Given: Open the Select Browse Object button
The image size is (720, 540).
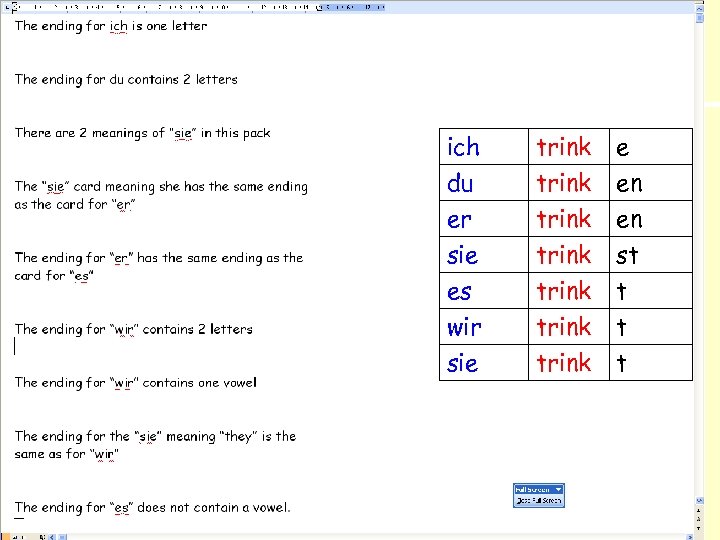Looking at the screenshot, I should [699, 519].
